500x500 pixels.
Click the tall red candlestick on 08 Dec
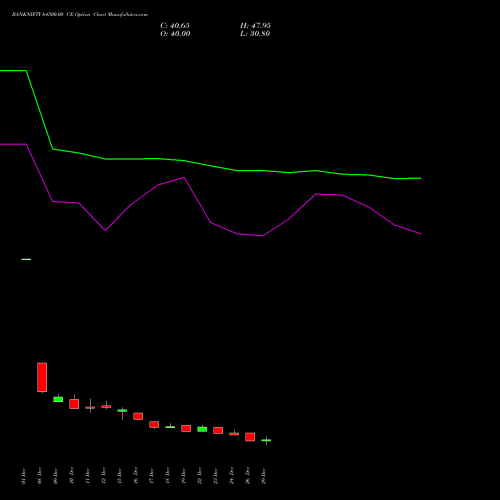(x=42, y=377)
